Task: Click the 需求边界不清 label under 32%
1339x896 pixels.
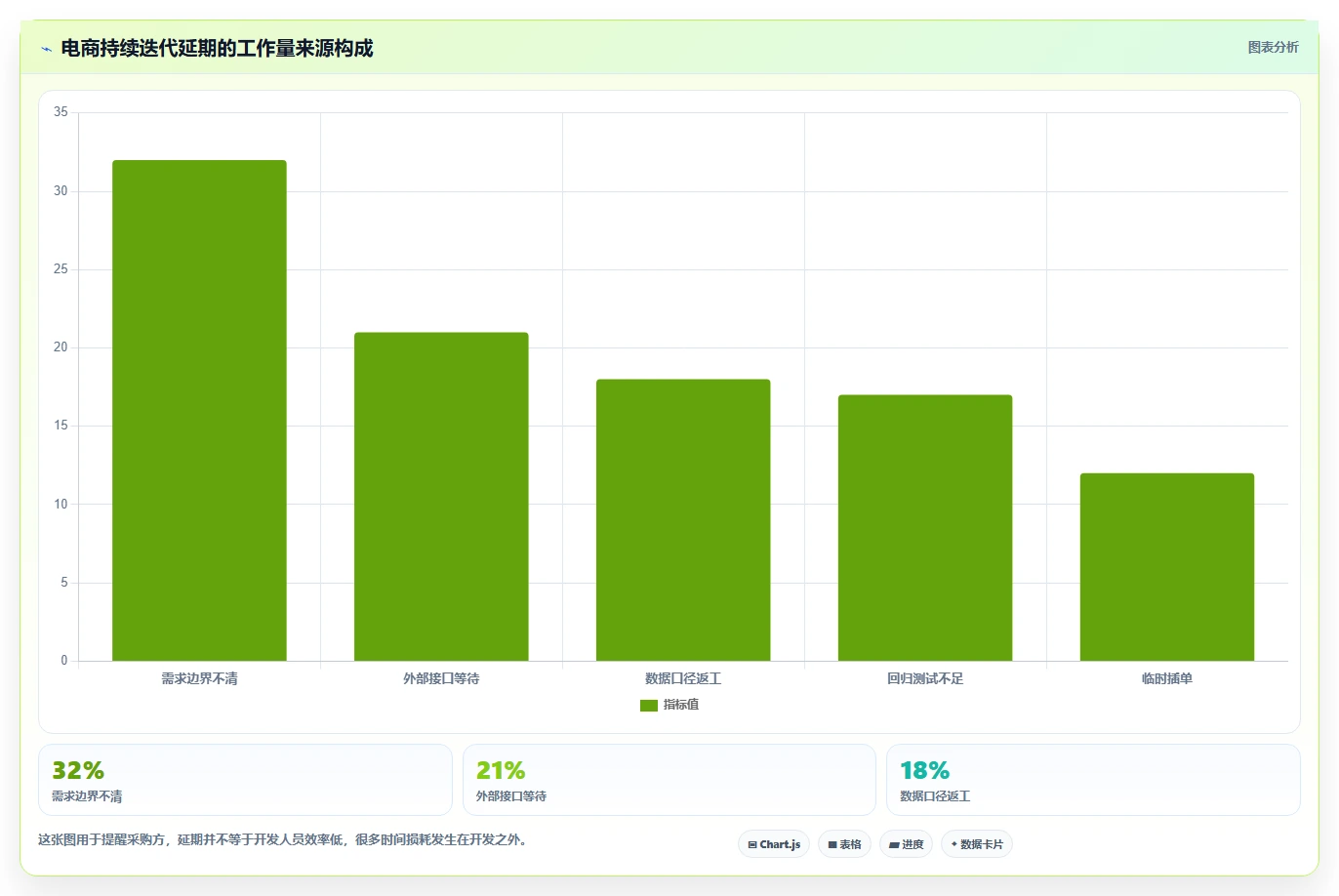Action: (87, 796)
